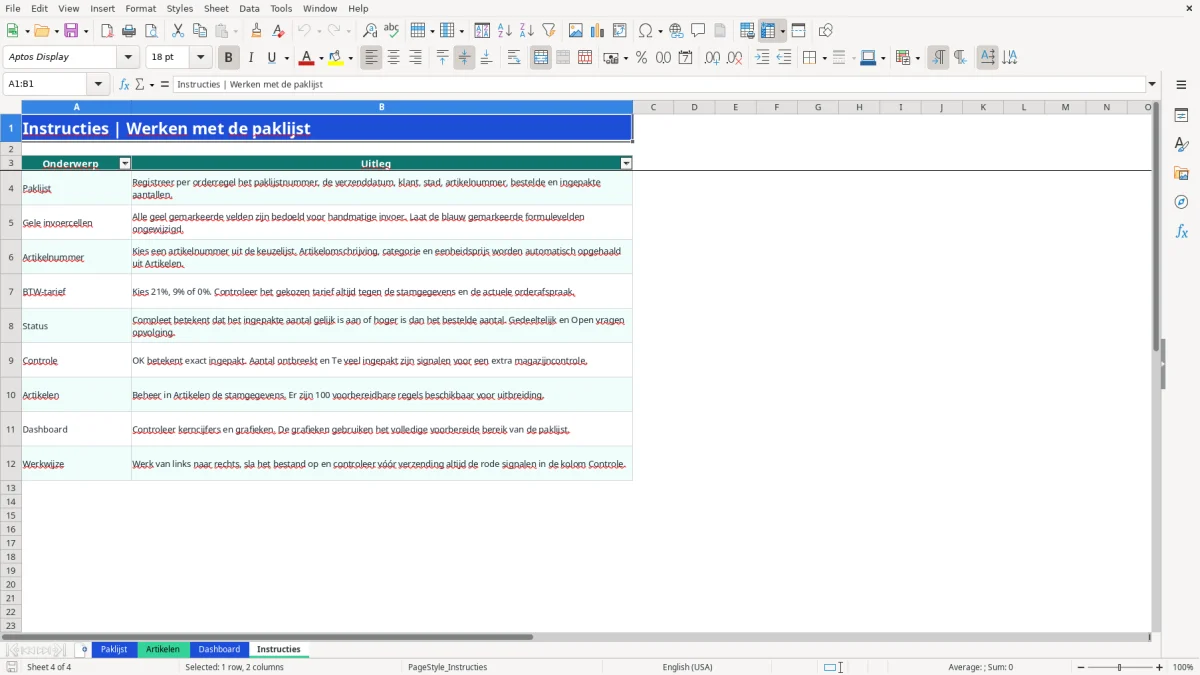Expand the Font Color dropdown arrow

tap(320, 58)
